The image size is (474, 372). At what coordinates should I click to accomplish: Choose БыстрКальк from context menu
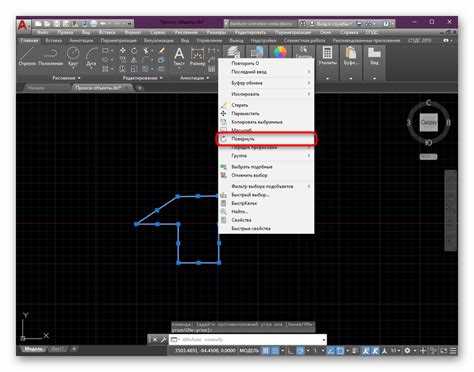pos(266,203)
